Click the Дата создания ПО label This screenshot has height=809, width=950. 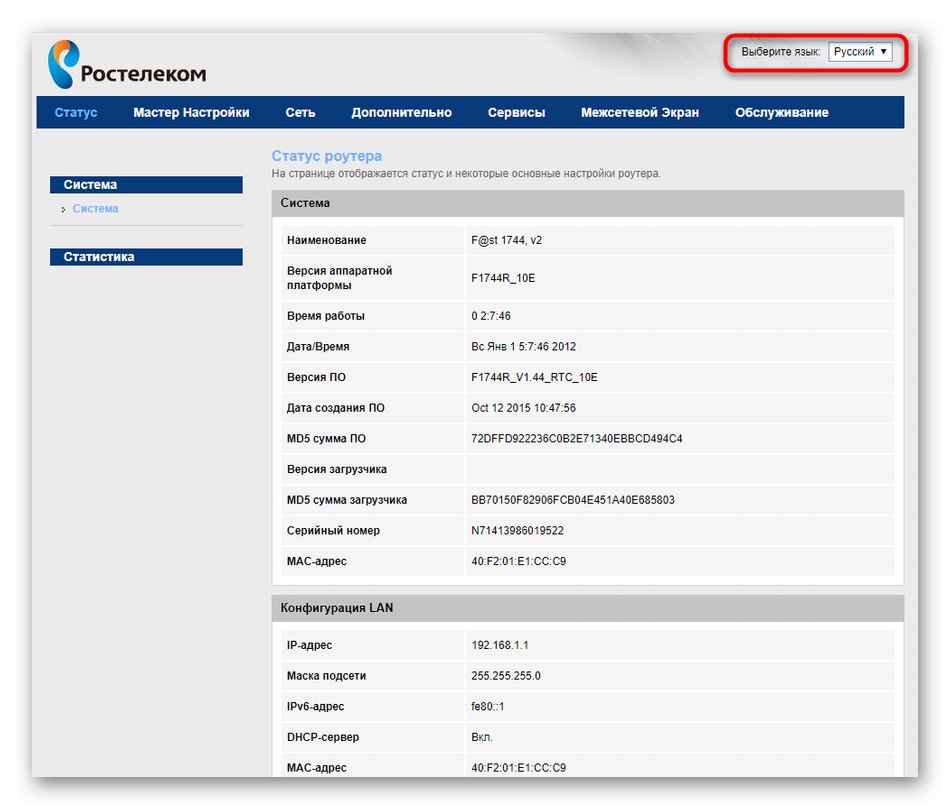[x=336, y=408]
